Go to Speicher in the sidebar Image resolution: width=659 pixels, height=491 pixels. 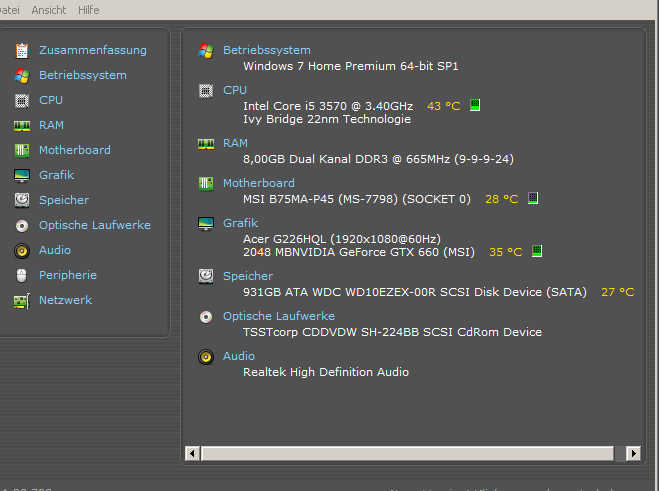point(64,200)
